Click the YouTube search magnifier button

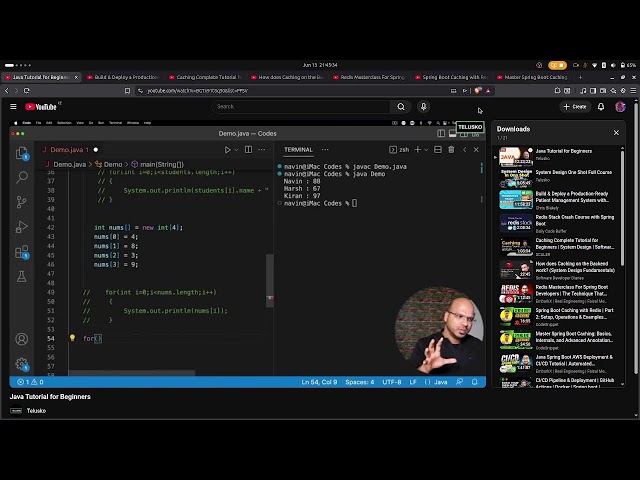(401, 107)
